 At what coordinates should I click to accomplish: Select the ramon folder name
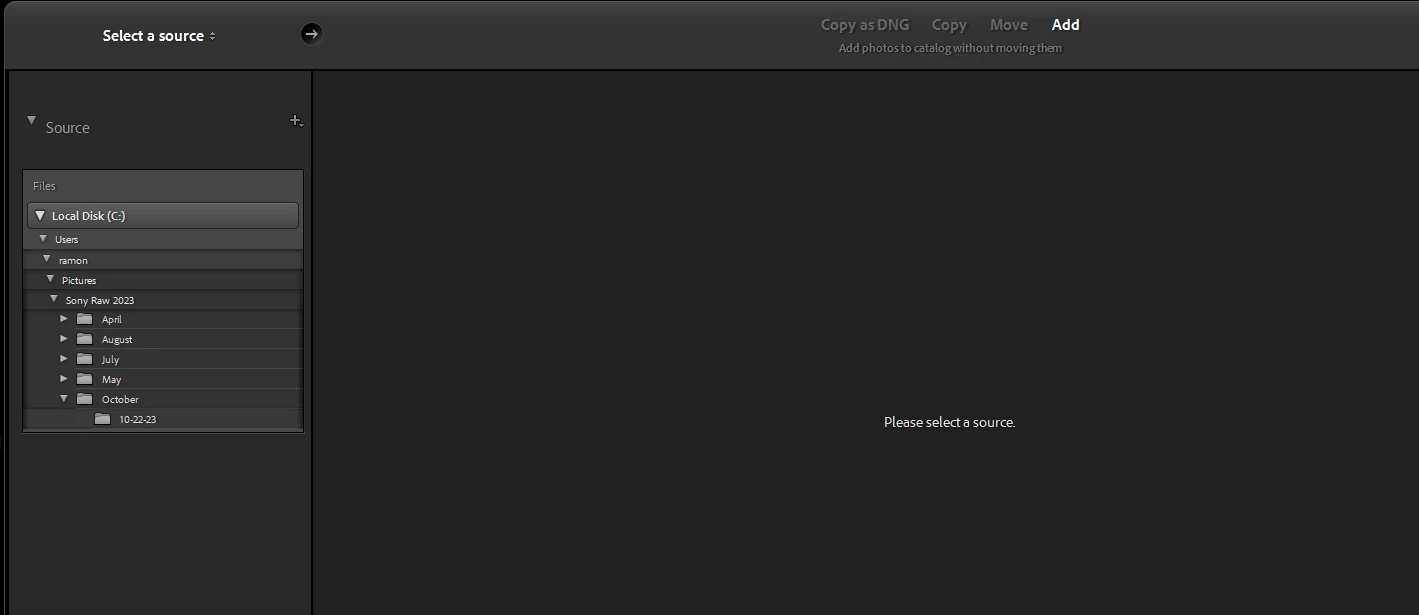pos(73,261)
